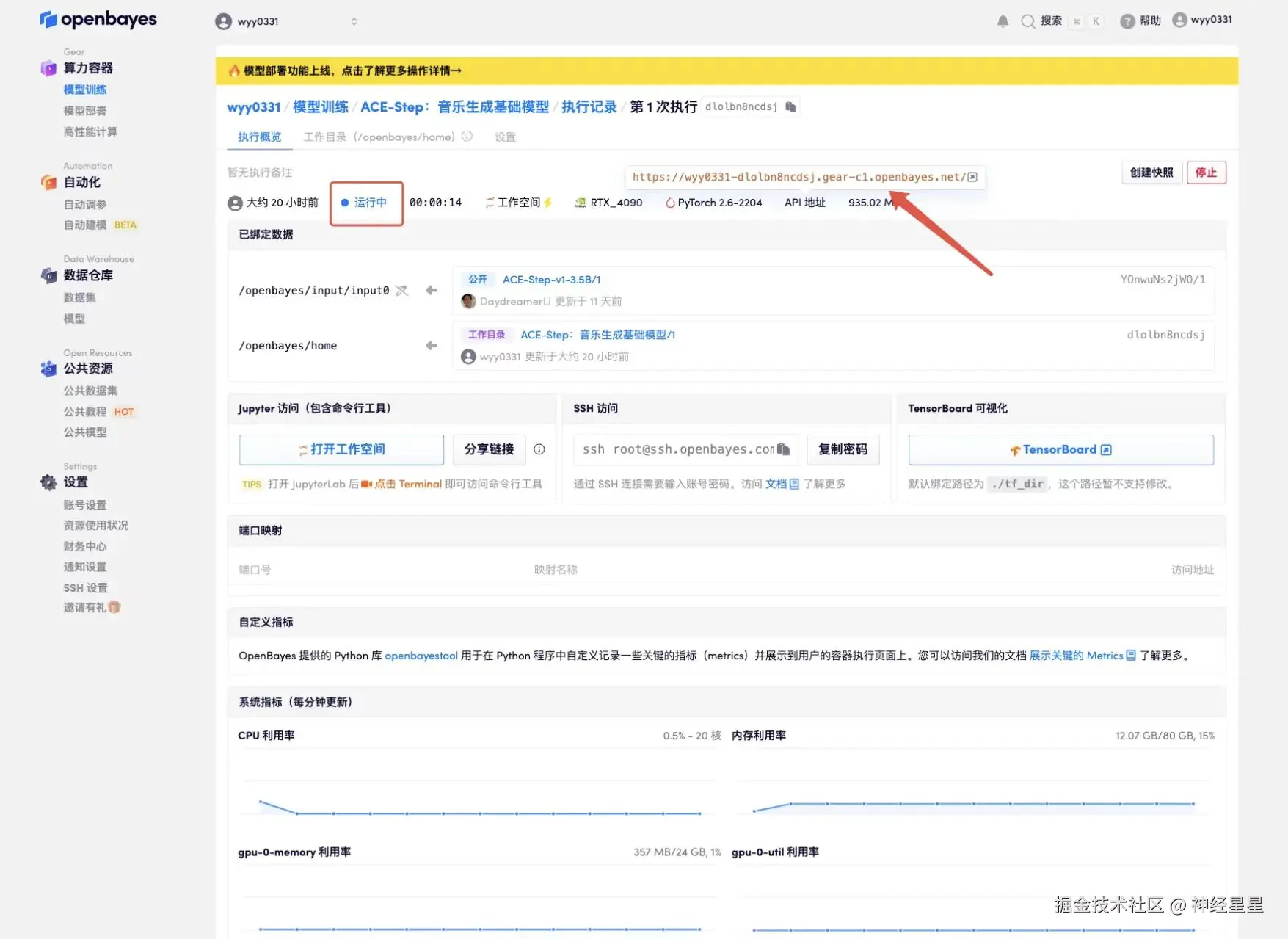Click the gift icon beside 邀请有礼

[x=114, y=607]
